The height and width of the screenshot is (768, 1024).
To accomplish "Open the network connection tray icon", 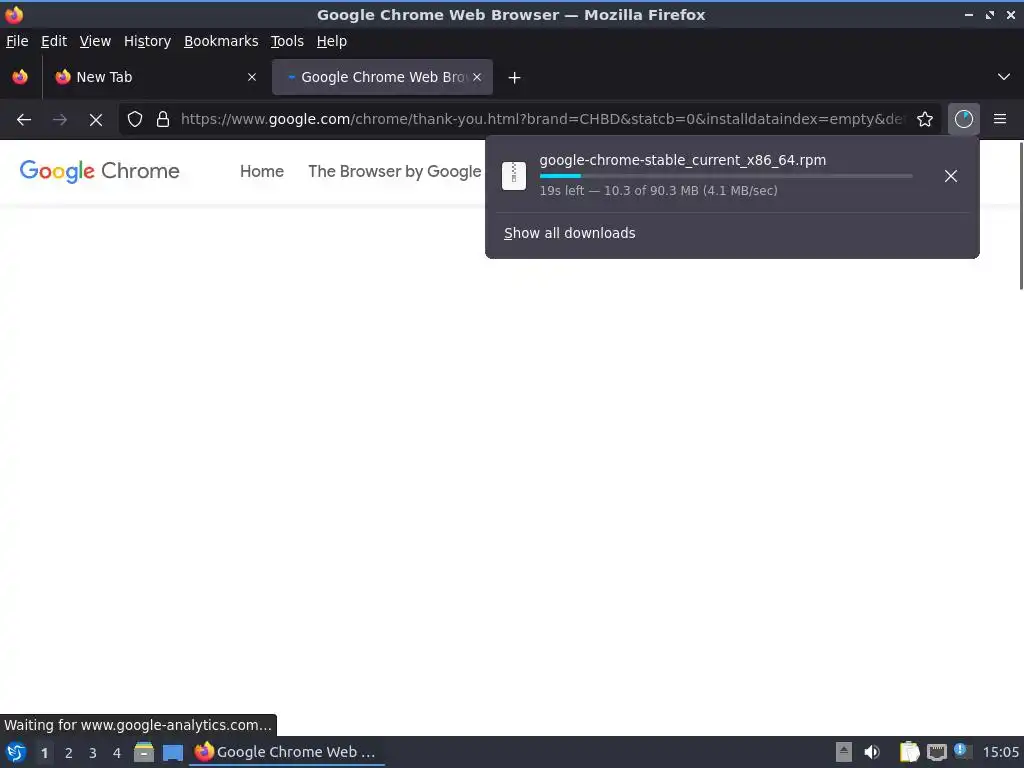I will (936, 752).
